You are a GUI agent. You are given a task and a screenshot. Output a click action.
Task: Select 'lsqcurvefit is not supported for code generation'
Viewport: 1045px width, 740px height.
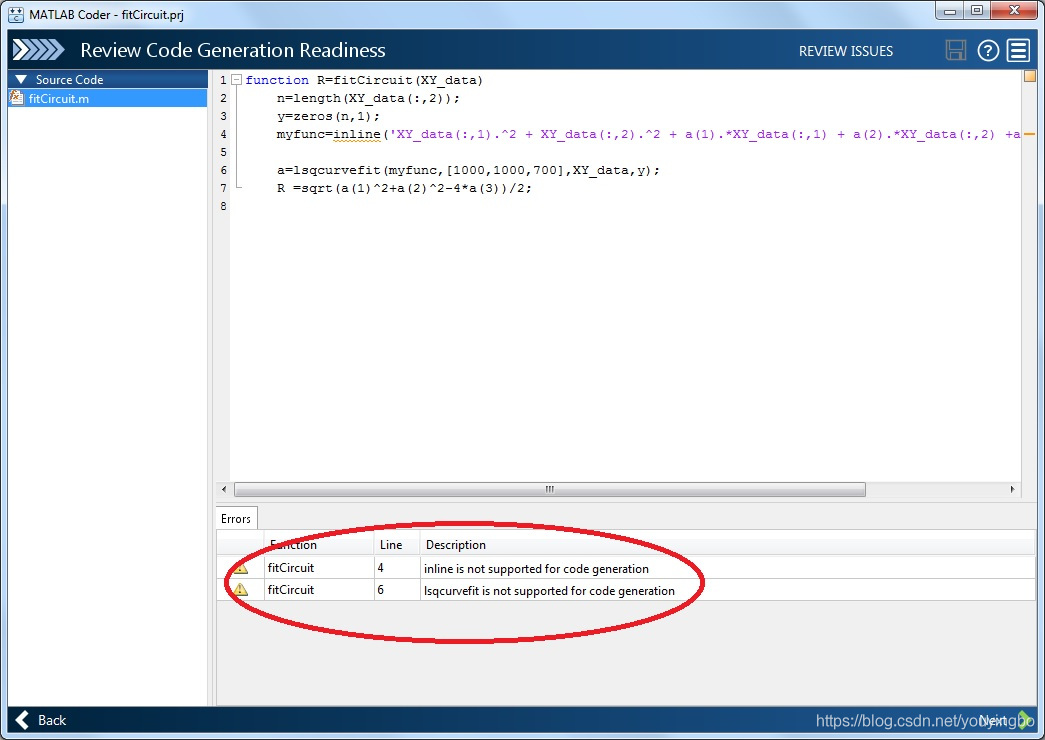[x=549, y=591]
